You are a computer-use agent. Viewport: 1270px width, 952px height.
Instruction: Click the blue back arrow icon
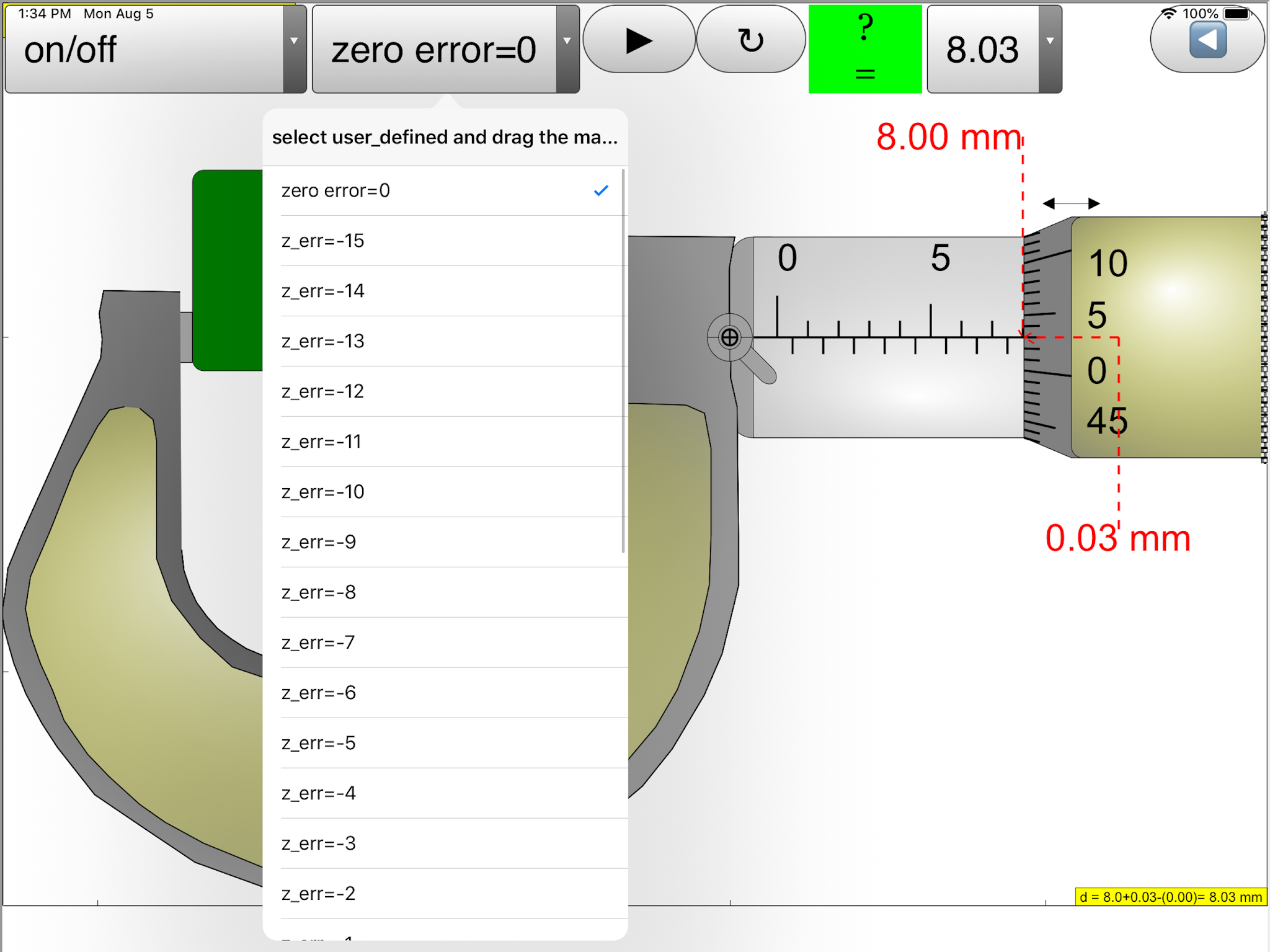(1207, 40)
